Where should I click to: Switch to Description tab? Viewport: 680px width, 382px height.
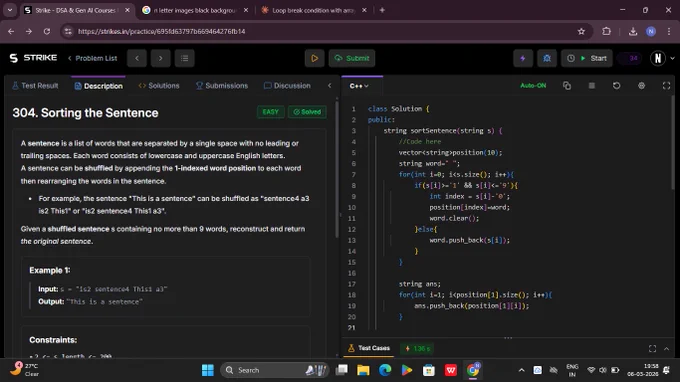tap(99, 86)
